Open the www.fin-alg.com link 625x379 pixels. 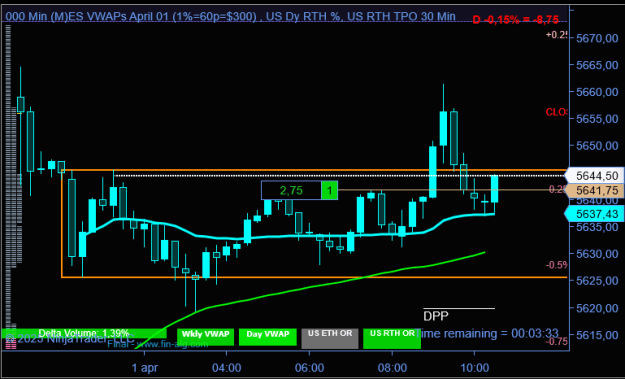tap(172, 344)
